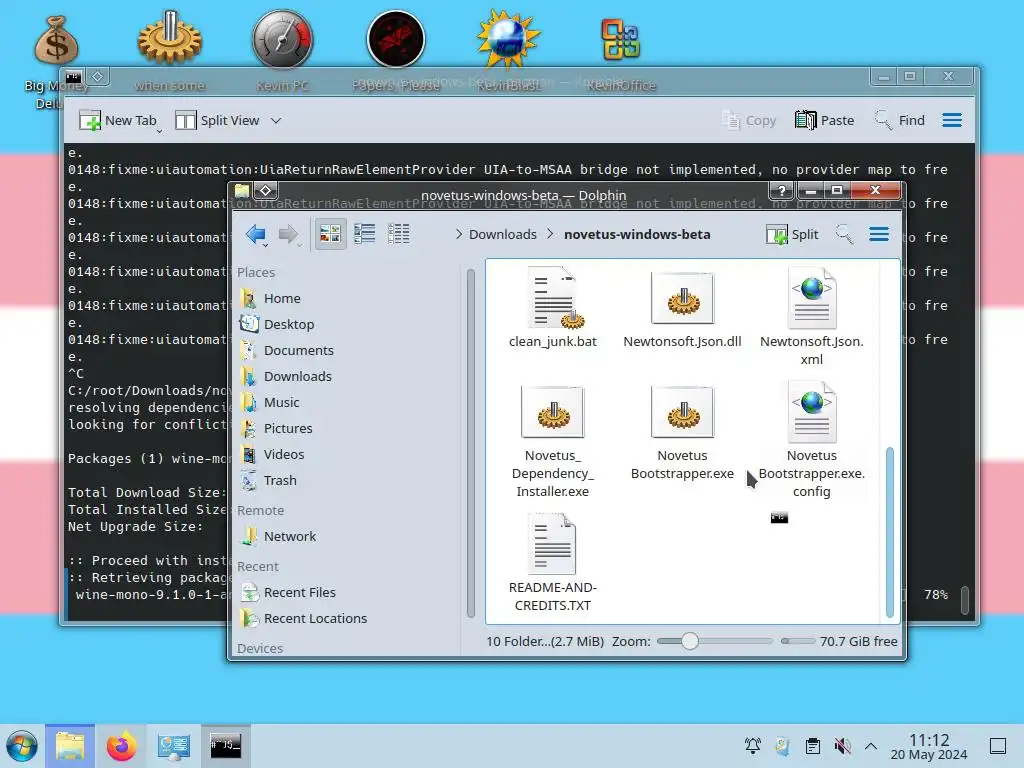Open Dolphin hamburger menu
This screenshot has width=1024, height=768.
[x=879, y=234]
